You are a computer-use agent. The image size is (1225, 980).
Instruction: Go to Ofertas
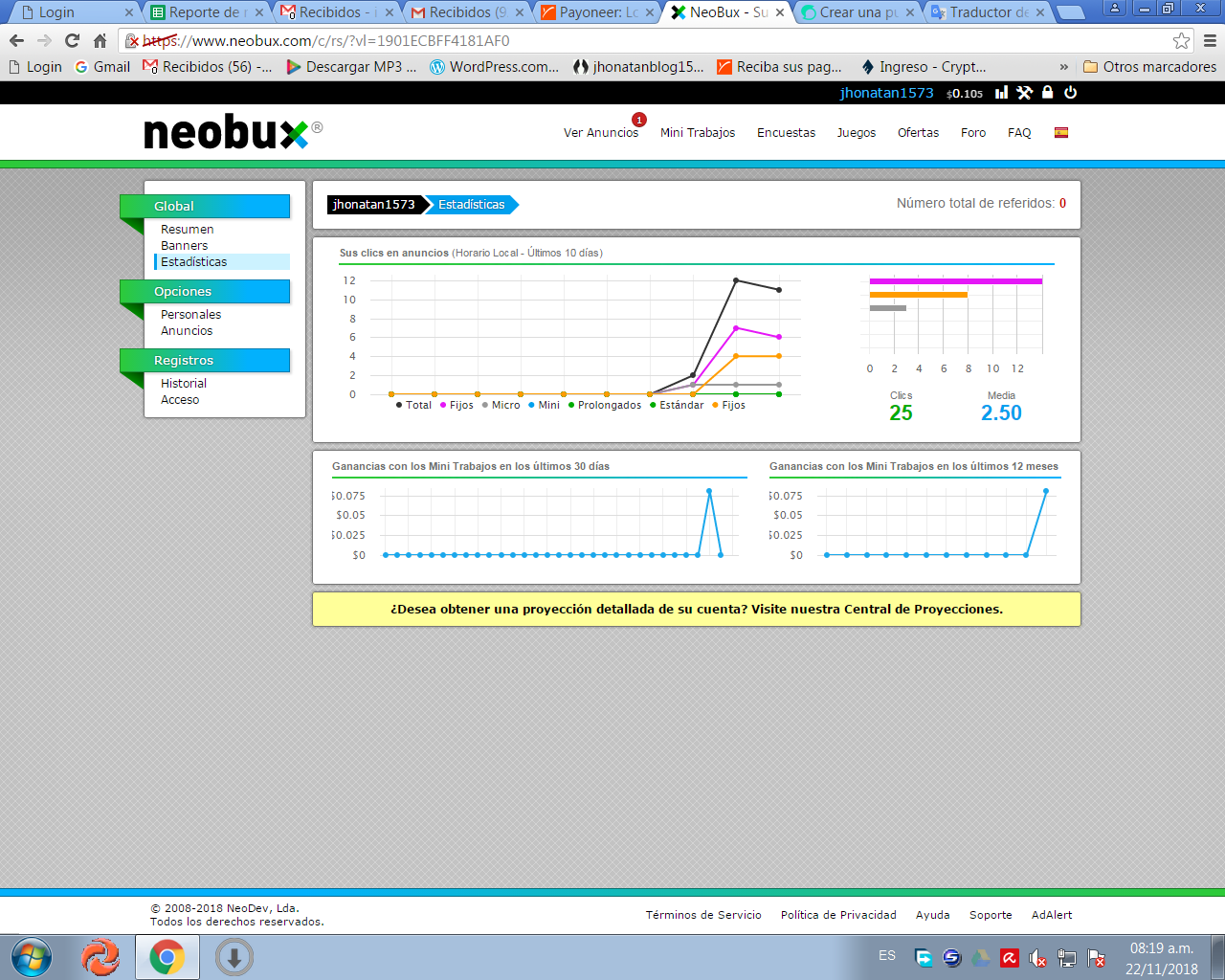(x=919, y=133)
